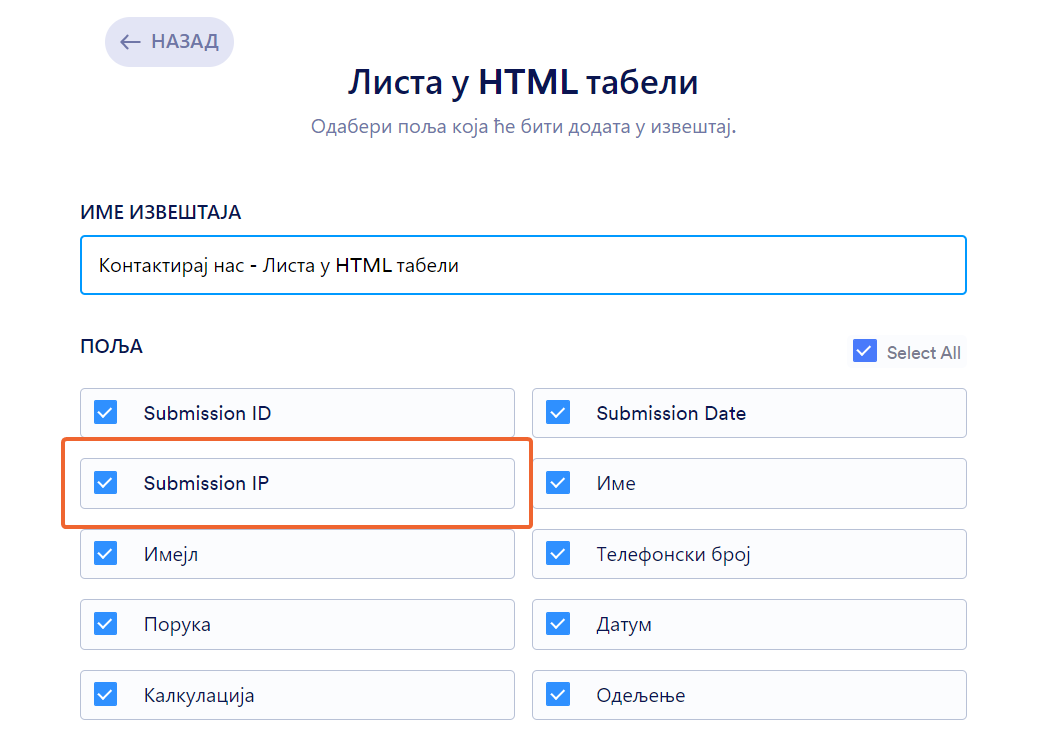This screenshot has height=752, width=1049.
Task: Click the Select All label
Action: 923,353
